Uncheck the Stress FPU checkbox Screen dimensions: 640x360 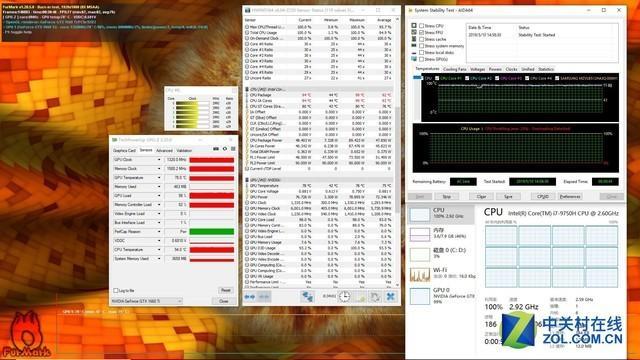(x=422, y=32)
